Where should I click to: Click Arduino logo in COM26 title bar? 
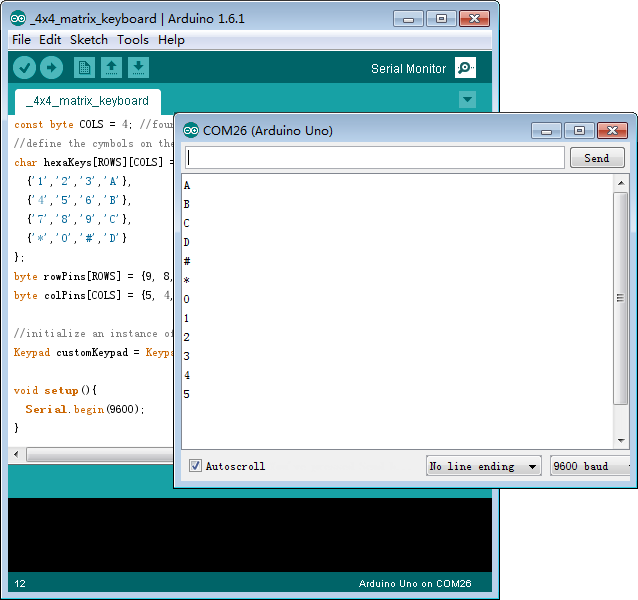pyautogui.click(x=191, y=131)
